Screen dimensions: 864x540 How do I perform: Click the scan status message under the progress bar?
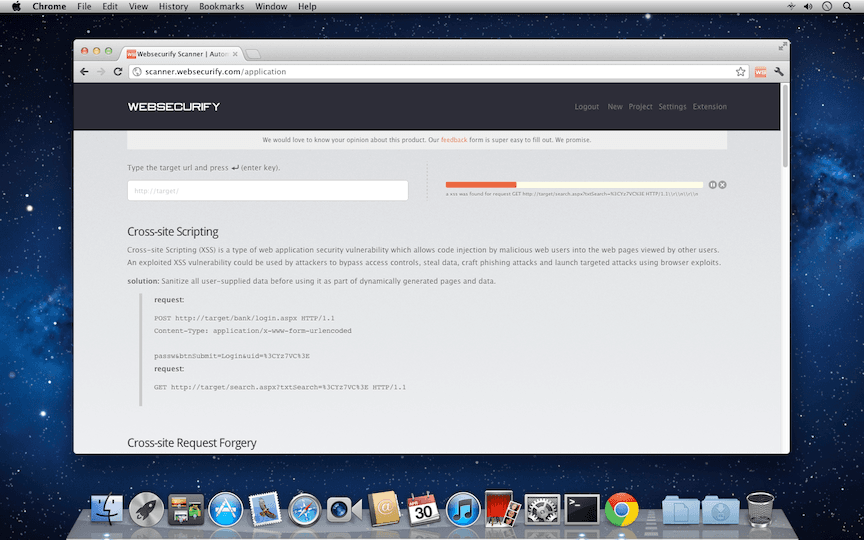click(572, 194)
